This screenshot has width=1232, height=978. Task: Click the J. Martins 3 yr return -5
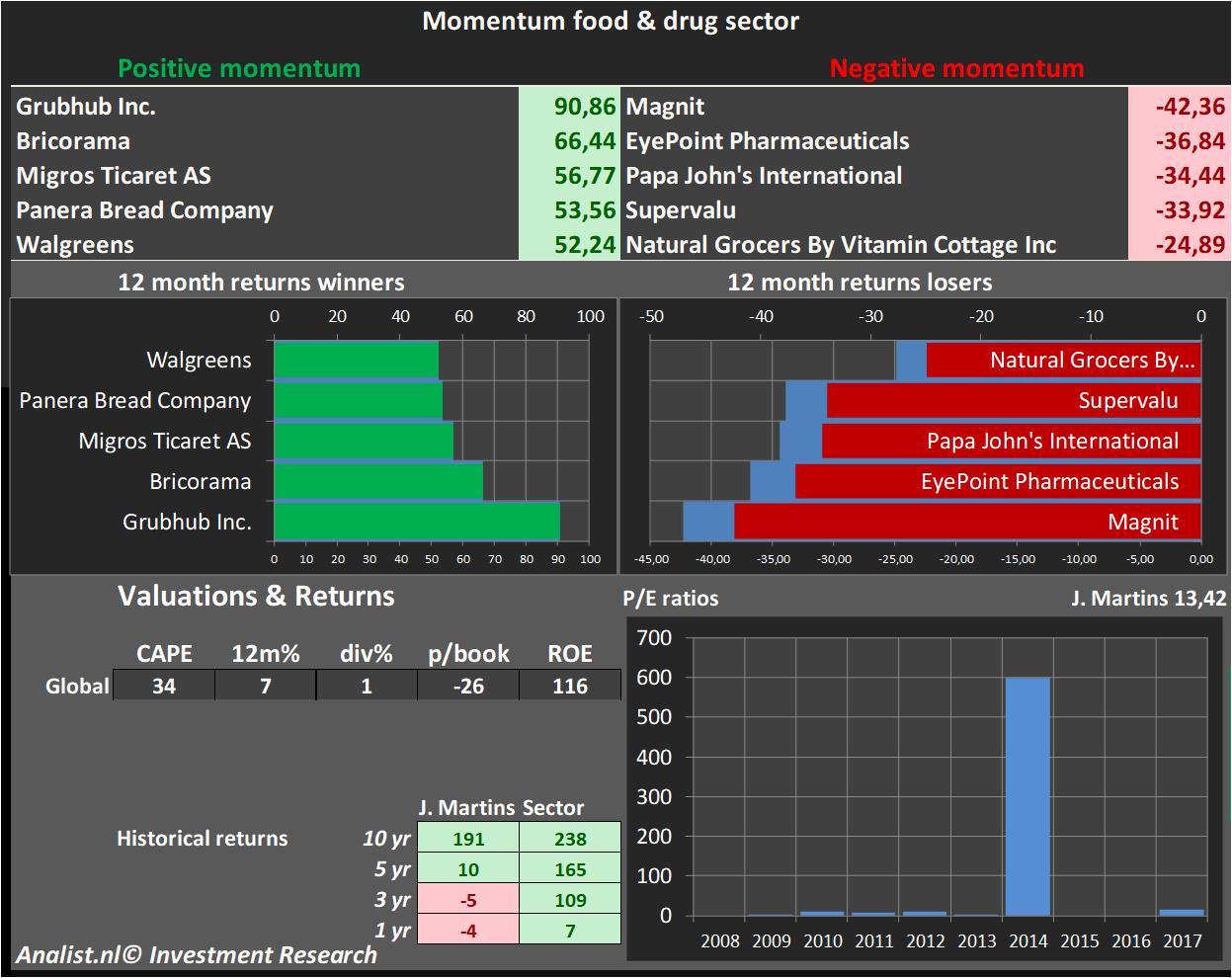point(468,900)
